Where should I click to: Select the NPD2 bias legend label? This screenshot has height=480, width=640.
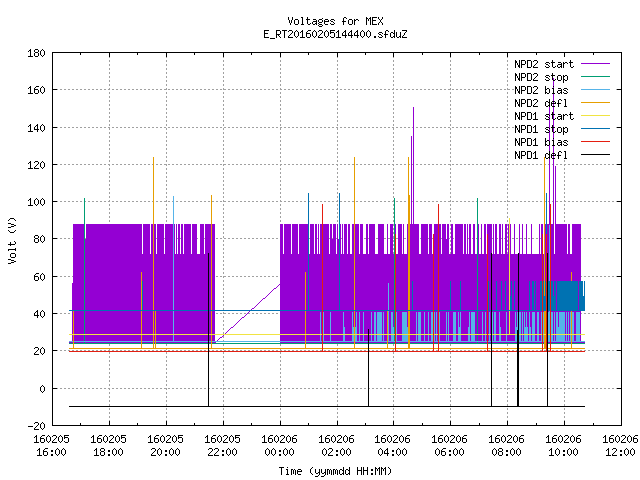pos(541,90)
